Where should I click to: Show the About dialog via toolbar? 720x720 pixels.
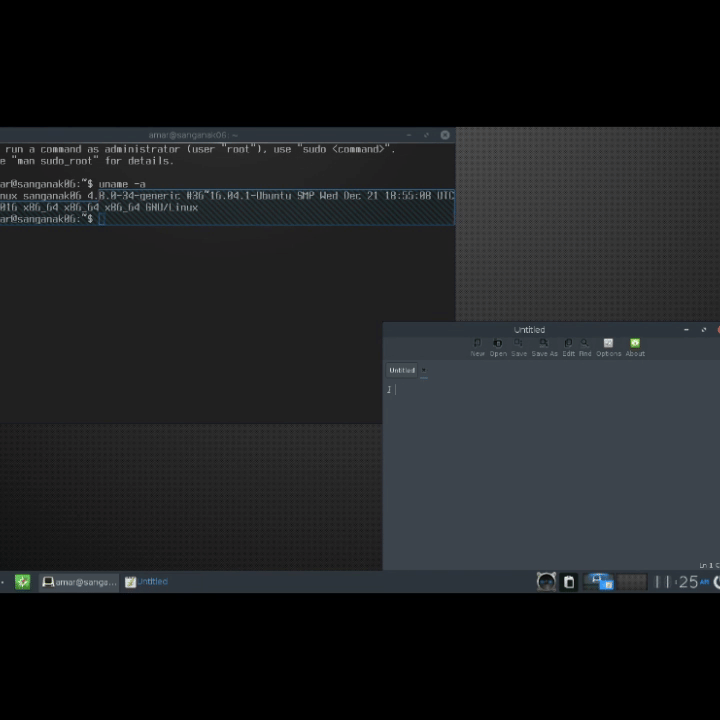pos(635,346)
